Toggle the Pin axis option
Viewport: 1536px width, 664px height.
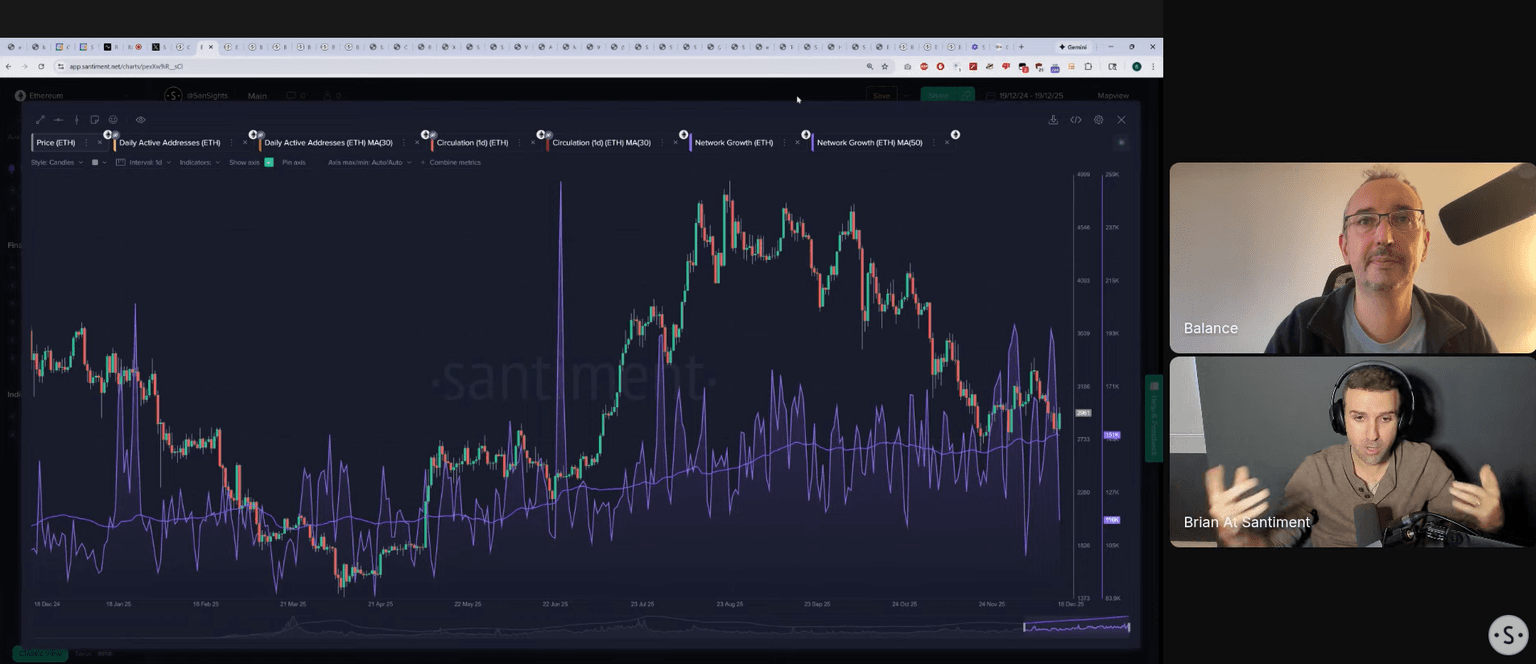293,162
